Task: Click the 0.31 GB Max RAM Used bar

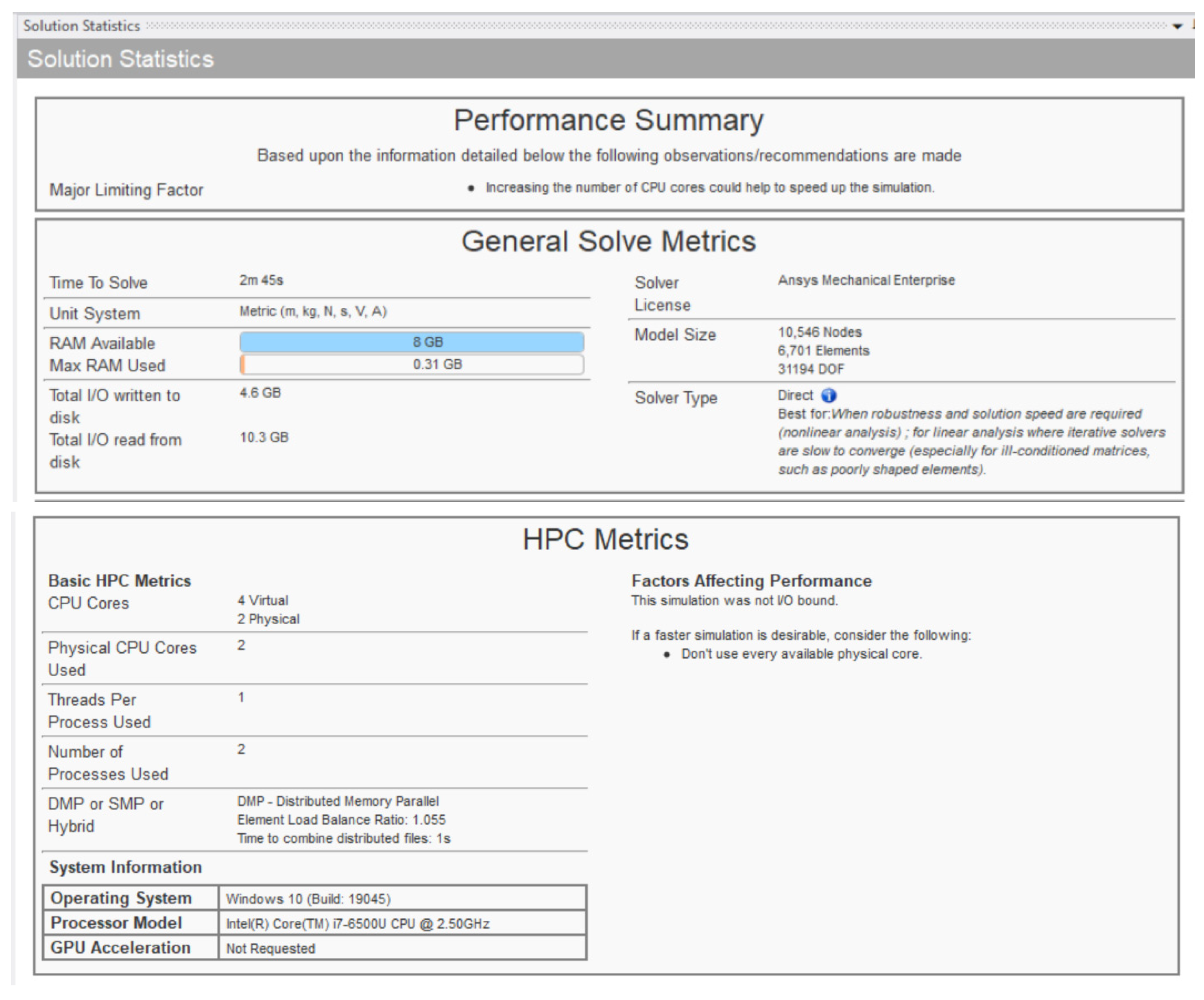Action: click(x=412, y=364)
